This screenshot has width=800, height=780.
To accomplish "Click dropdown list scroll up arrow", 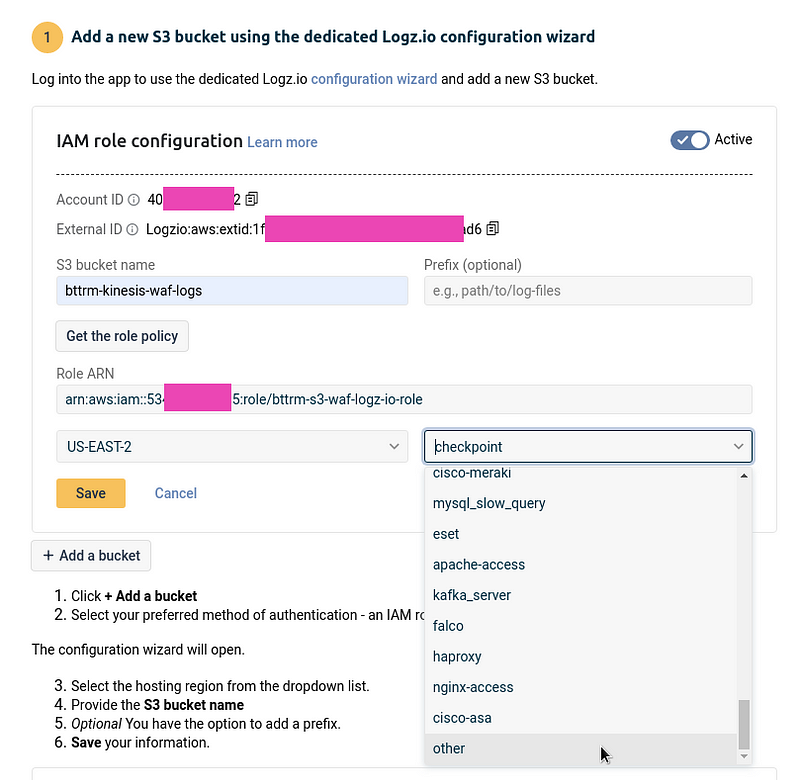I will [x=744, y=475].
